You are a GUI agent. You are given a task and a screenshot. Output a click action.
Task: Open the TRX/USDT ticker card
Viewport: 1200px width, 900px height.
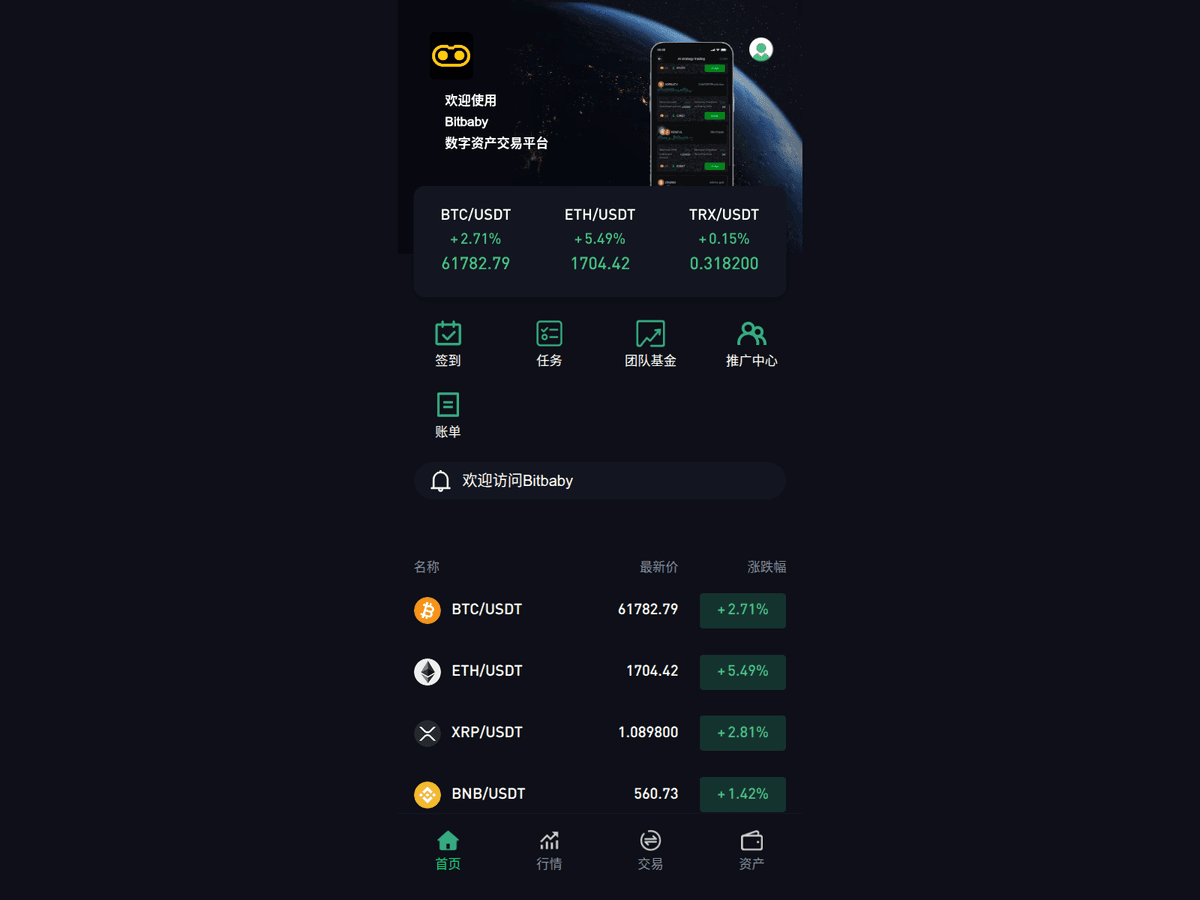click(x=724, y=240)
